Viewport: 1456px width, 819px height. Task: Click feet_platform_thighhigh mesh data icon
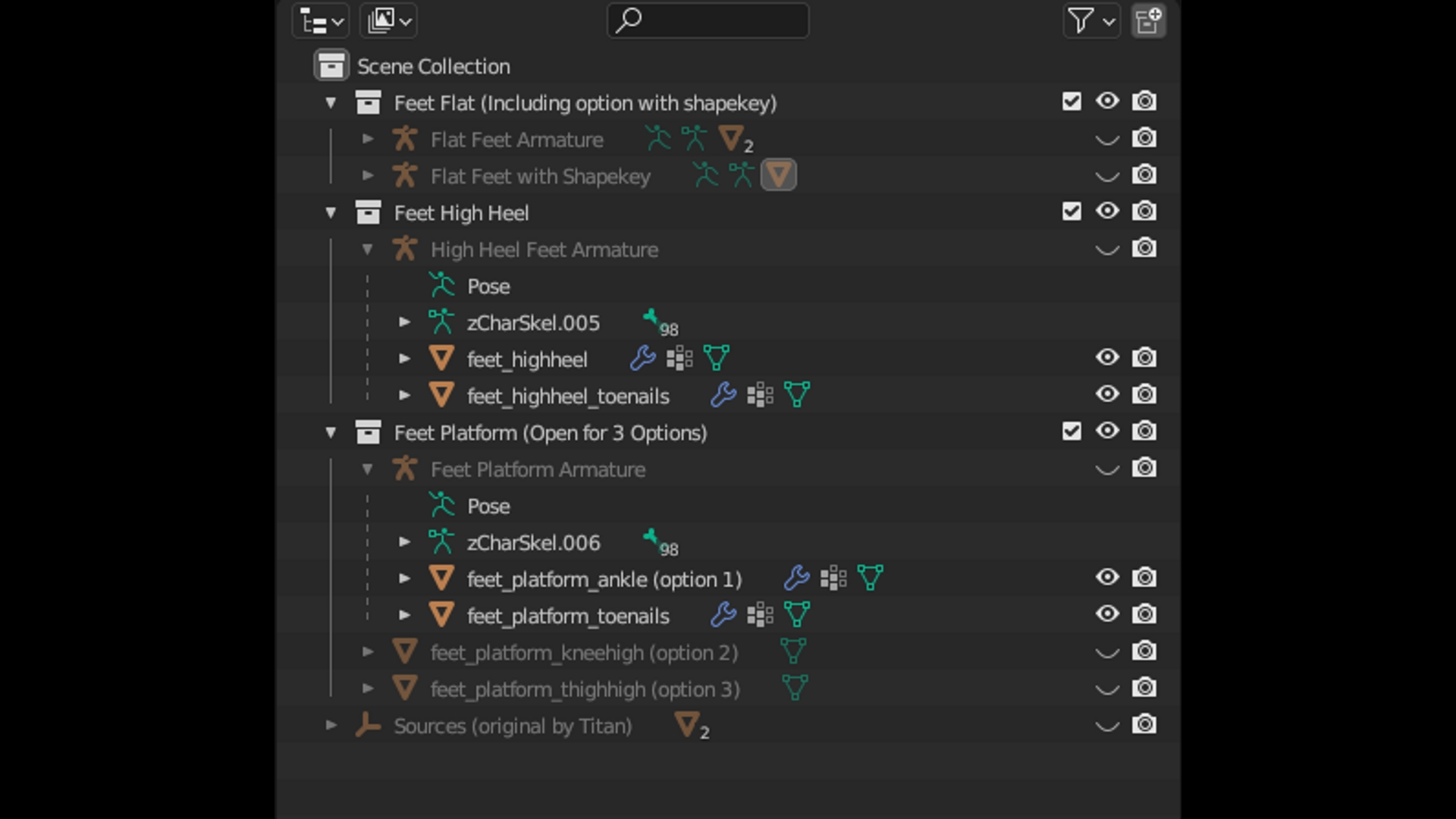(x=794, y=688)
